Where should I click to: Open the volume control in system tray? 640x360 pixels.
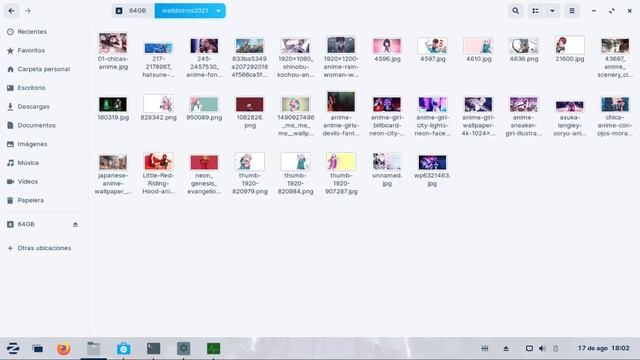click(542, 349)
